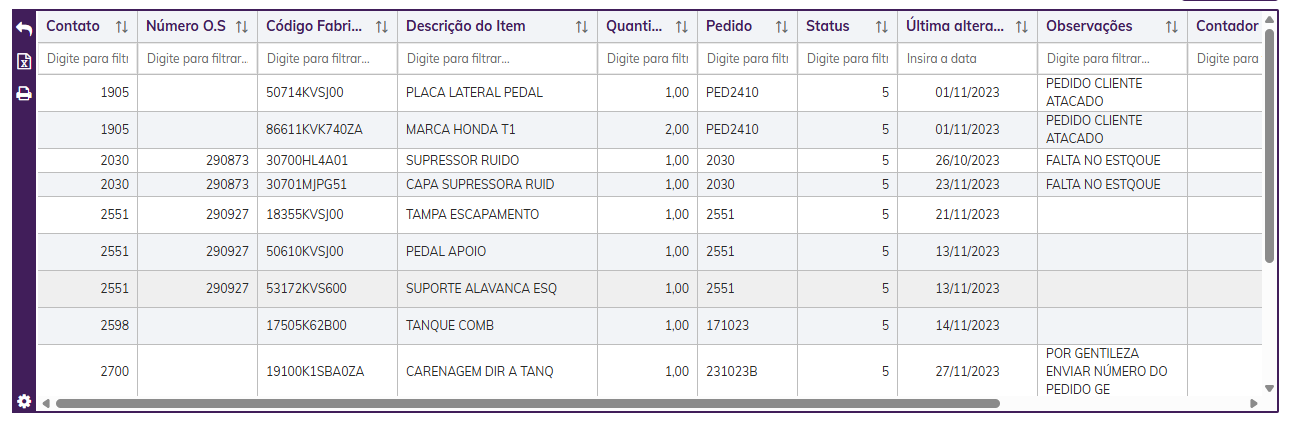Viewport: 1289px width, 424px height.
Task: Click the Última alteração date filter field
Action: click(966, 59)
